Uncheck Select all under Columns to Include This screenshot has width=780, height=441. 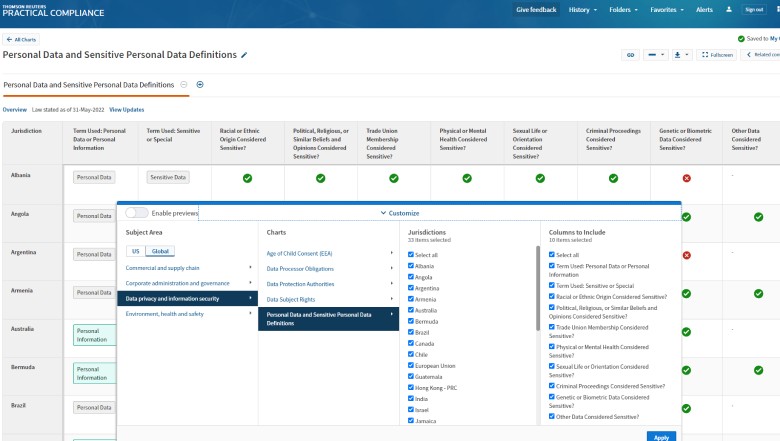[x=552, y=255]
